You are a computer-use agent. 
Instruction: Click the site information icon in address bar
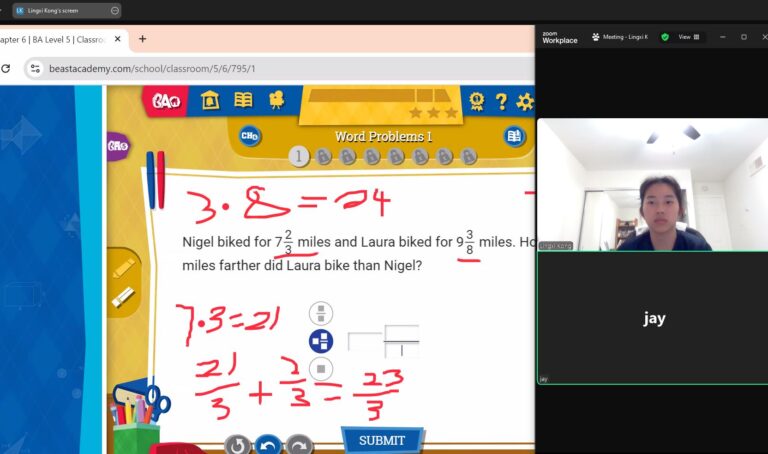click(35, 69)
